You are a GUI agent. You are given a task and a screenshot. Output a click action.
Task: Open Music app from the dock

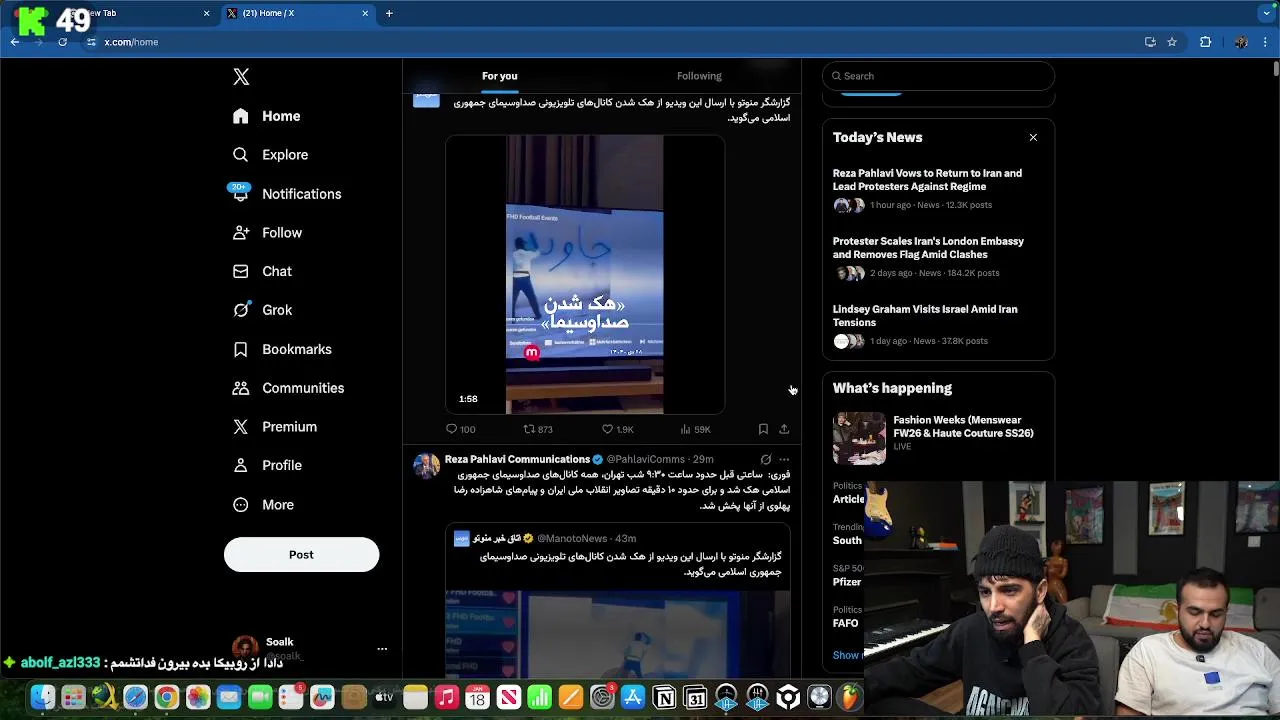click(446, 697)
